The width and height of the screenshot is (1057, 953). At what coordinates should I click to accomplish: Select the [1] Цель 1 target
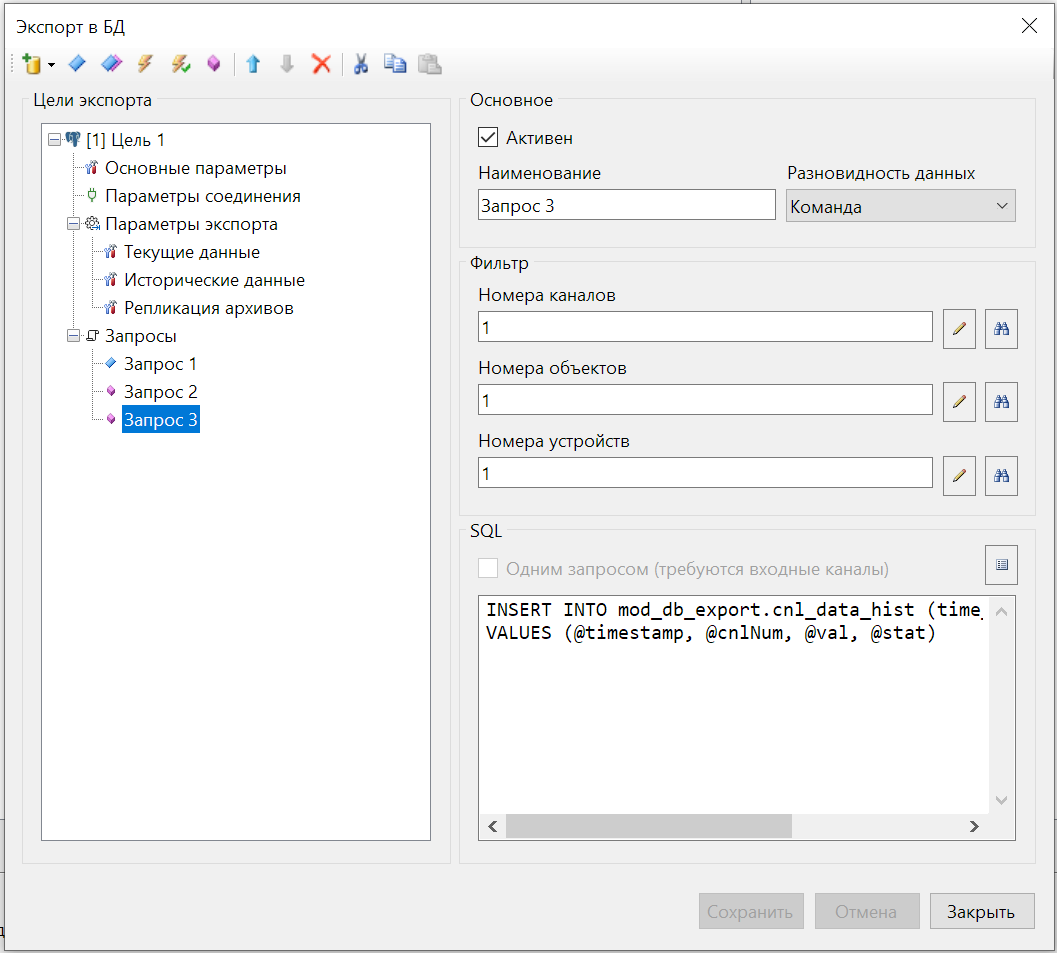click(125, 140)
